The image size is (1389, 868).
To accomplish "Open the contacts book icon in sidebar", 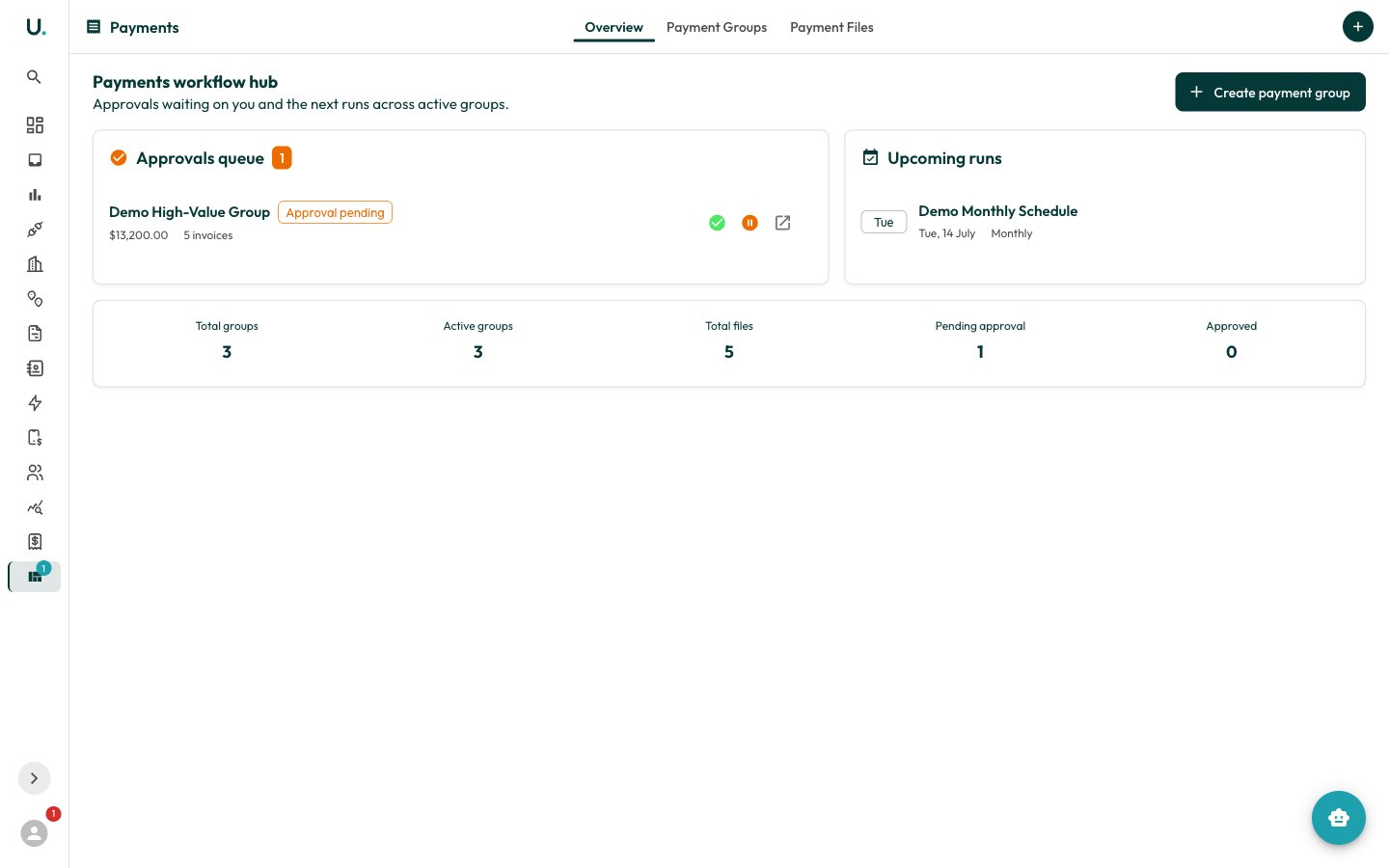I will 35,368.
